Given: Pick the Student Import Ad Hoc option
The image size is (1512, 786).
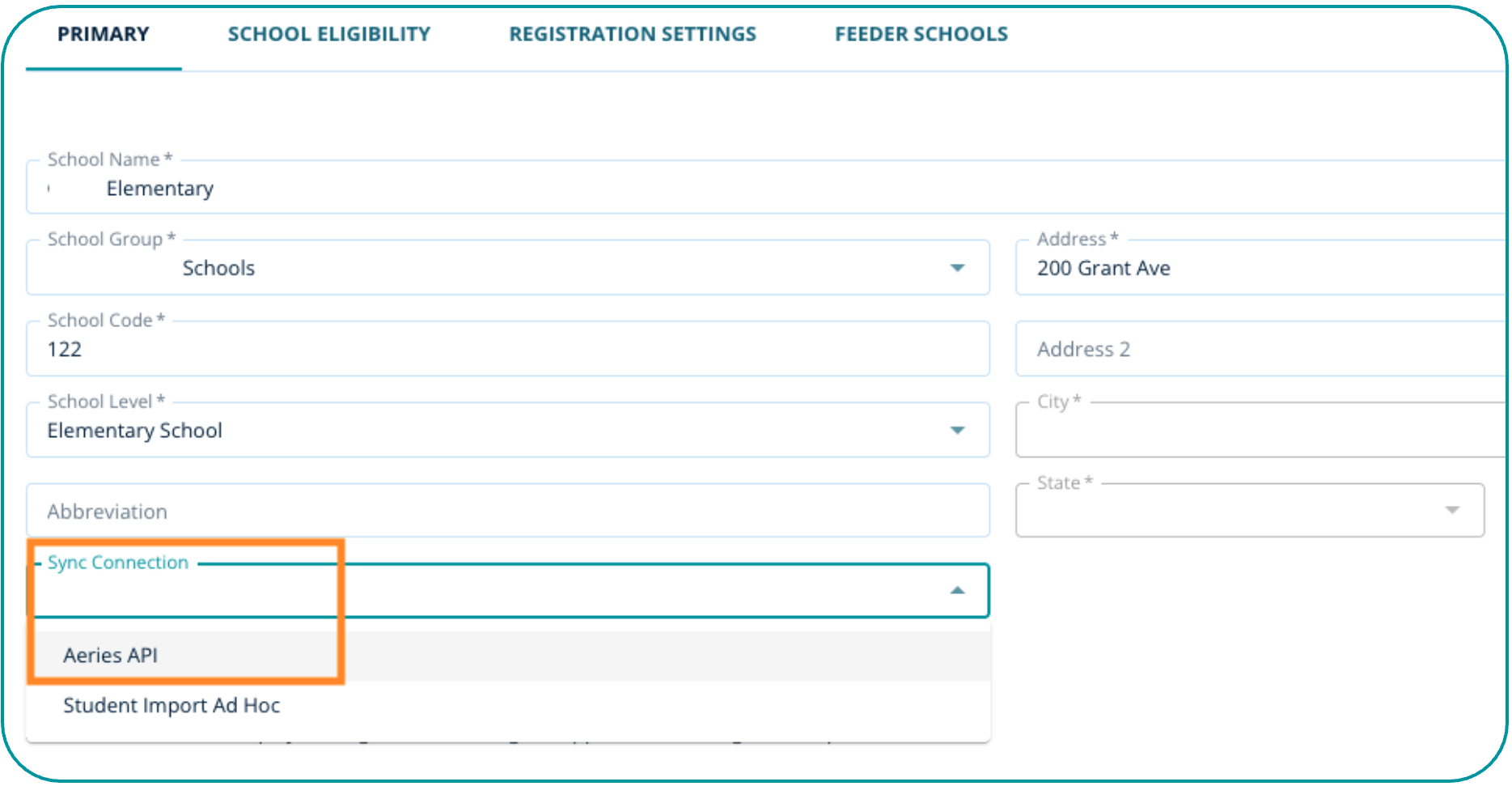Looking at the screenshot, I should click(172, 705).
